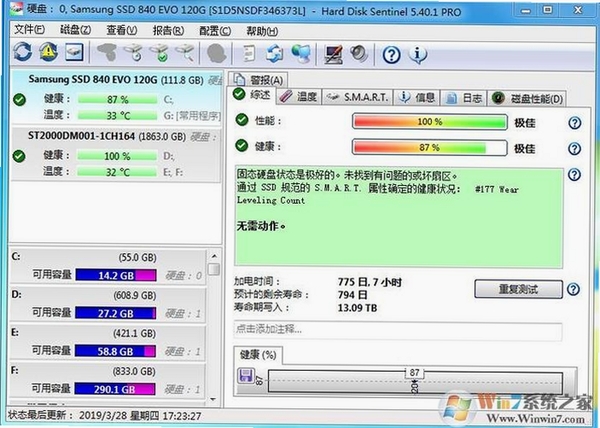
Task: Click the floppy save icon in health graph
Action: point(246,376)
